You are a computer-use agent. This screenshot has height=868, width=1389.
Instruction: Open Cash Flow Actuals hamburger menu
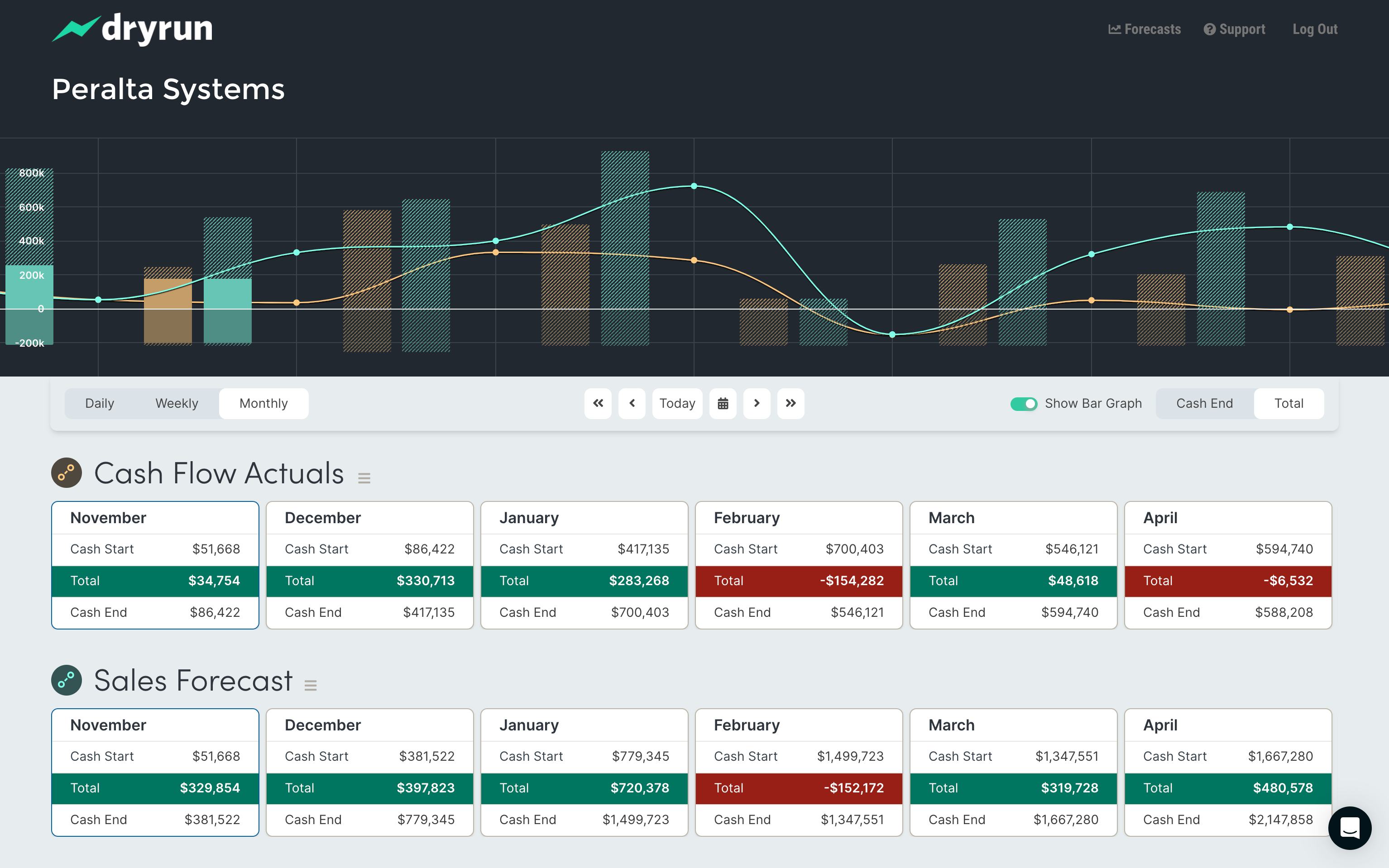pos(364,477)
